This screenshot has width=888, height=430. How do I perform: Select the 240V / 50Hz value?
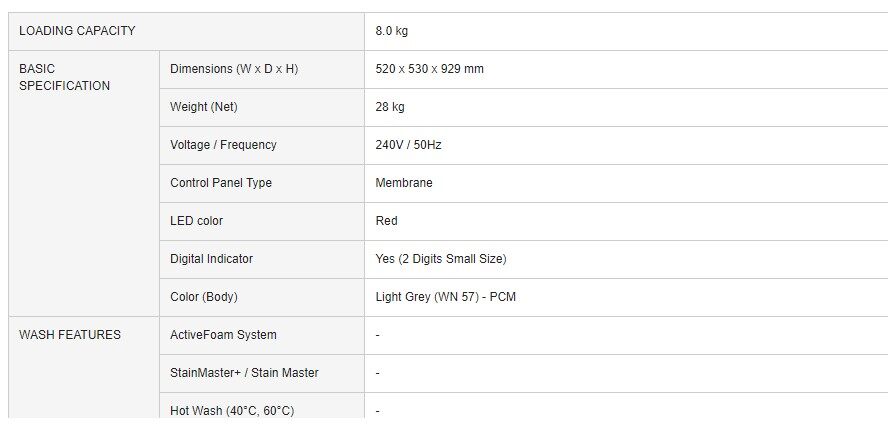(408, 145)
